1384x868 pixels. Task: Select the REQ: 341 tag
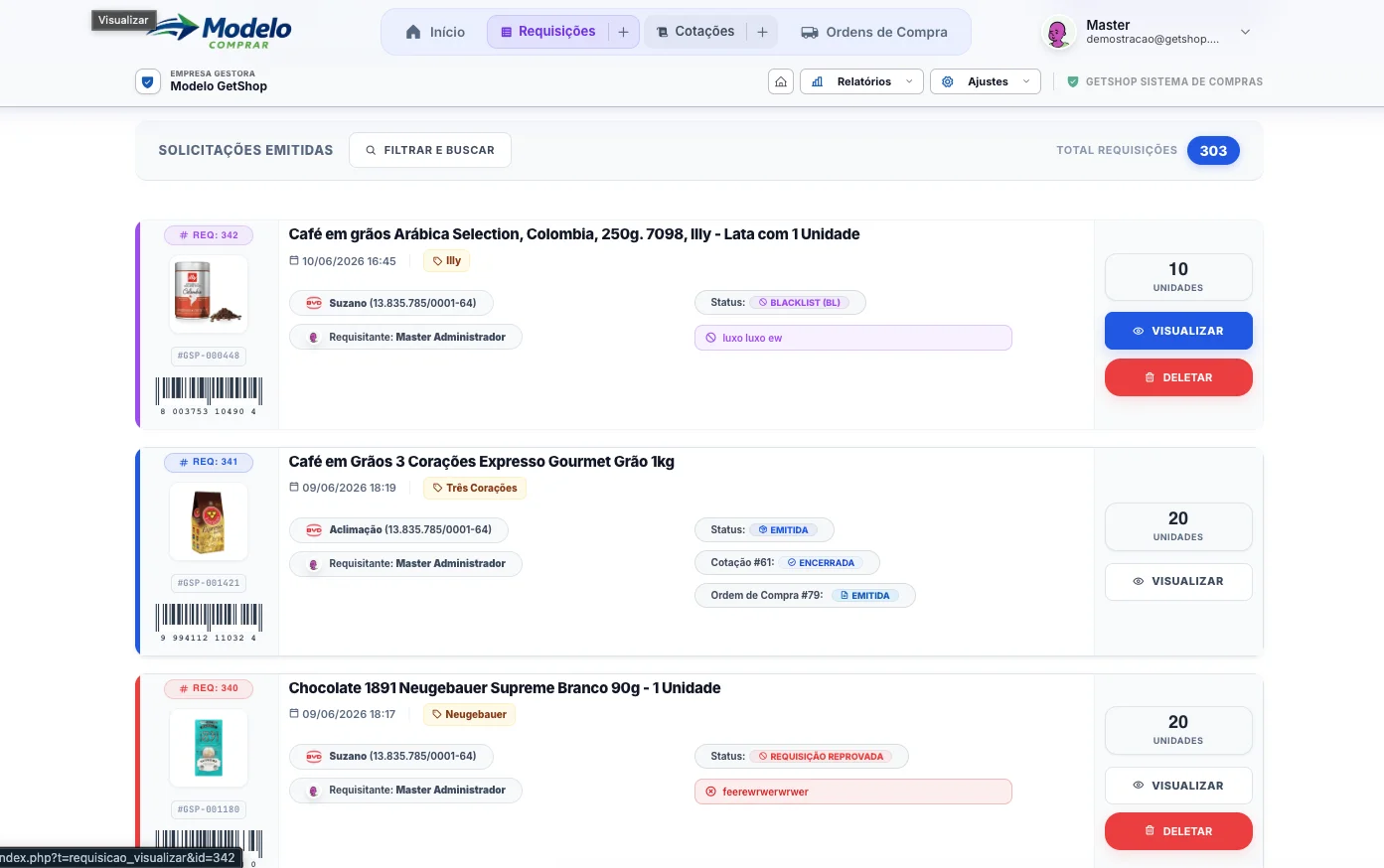click(209, 462)
